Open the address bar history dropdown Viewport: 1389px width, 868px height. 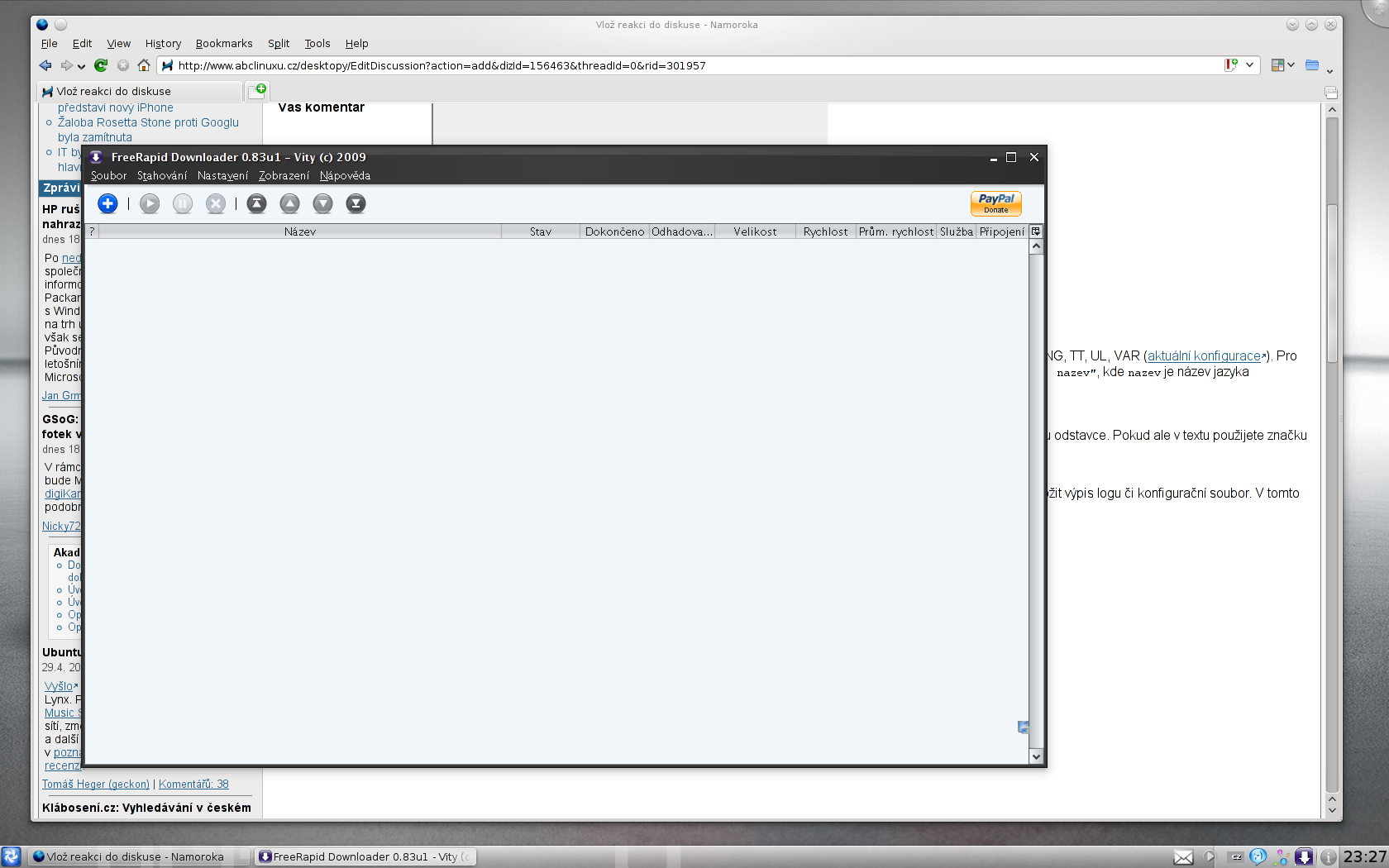click(1250, 65)
